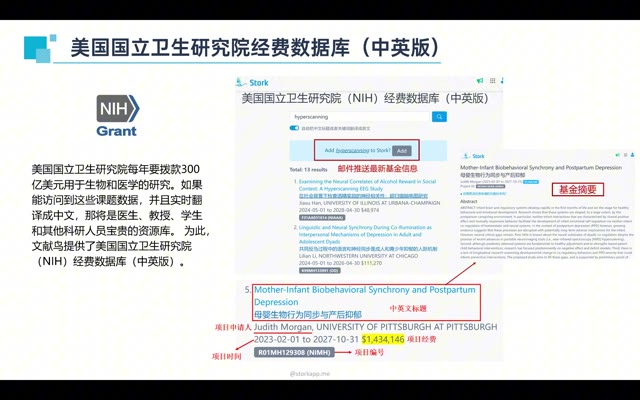Viewport: 640px width, 400px height.
Task: Click the megaphone icon in the abstract page
Action: pos(618,155)
